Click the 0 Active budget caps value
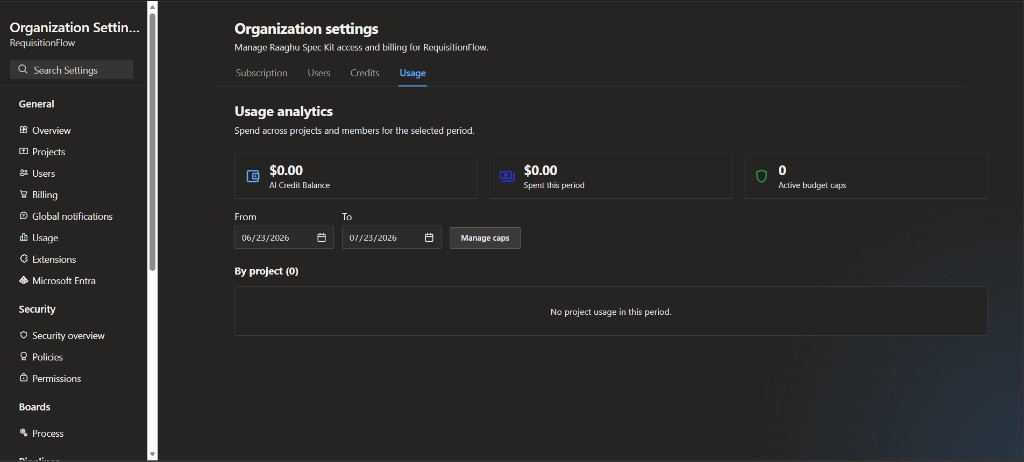 point(782,171)
